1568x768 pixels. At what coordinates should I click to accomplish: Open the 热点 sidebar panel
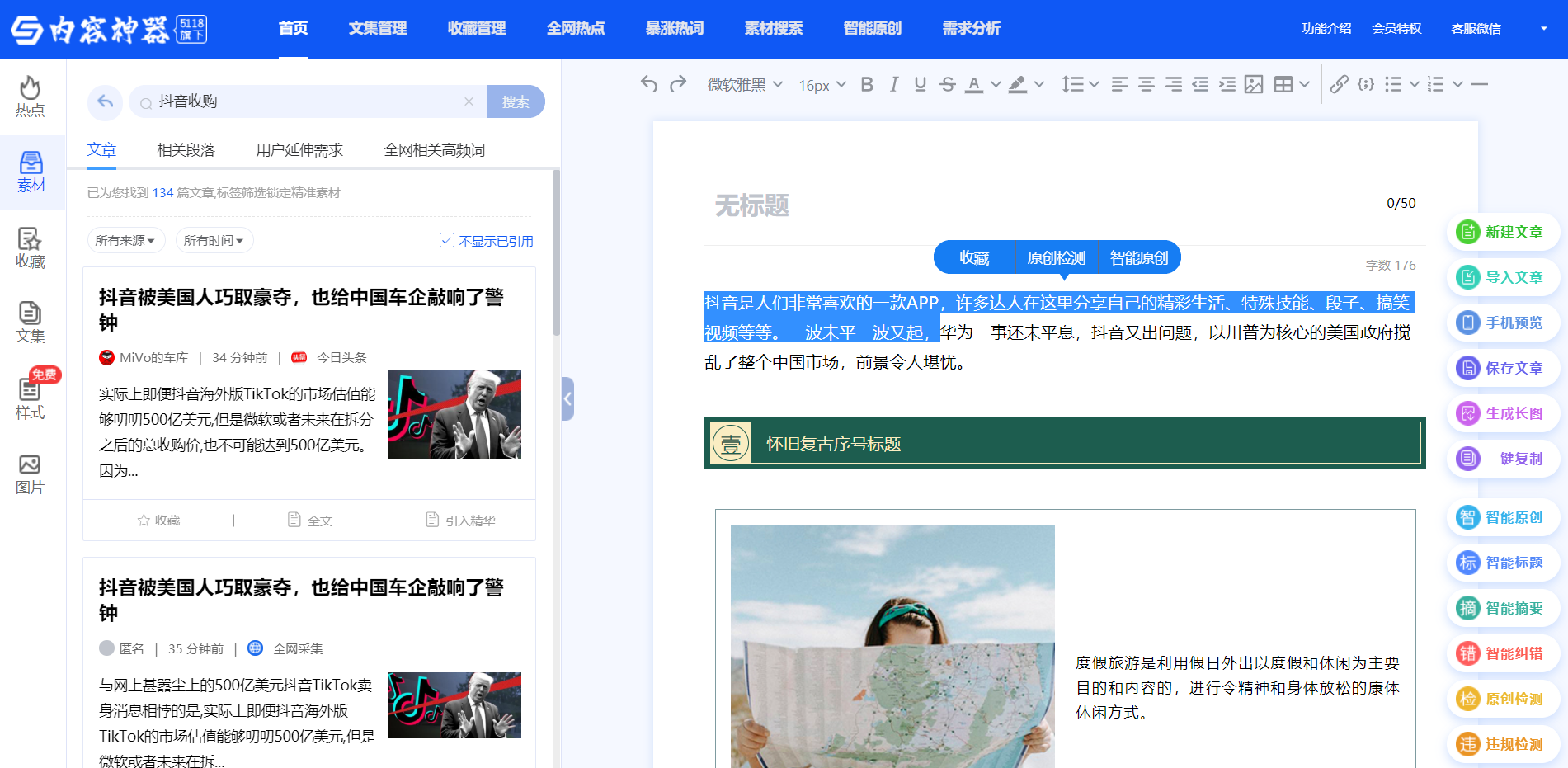point(31,97)
